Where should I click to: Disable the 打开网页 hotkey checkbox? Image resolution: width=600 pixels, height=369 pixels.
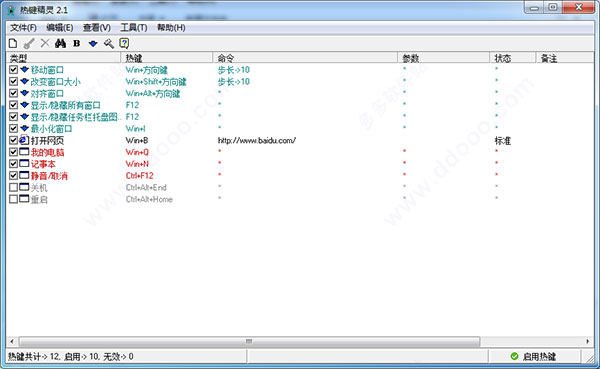13,140
